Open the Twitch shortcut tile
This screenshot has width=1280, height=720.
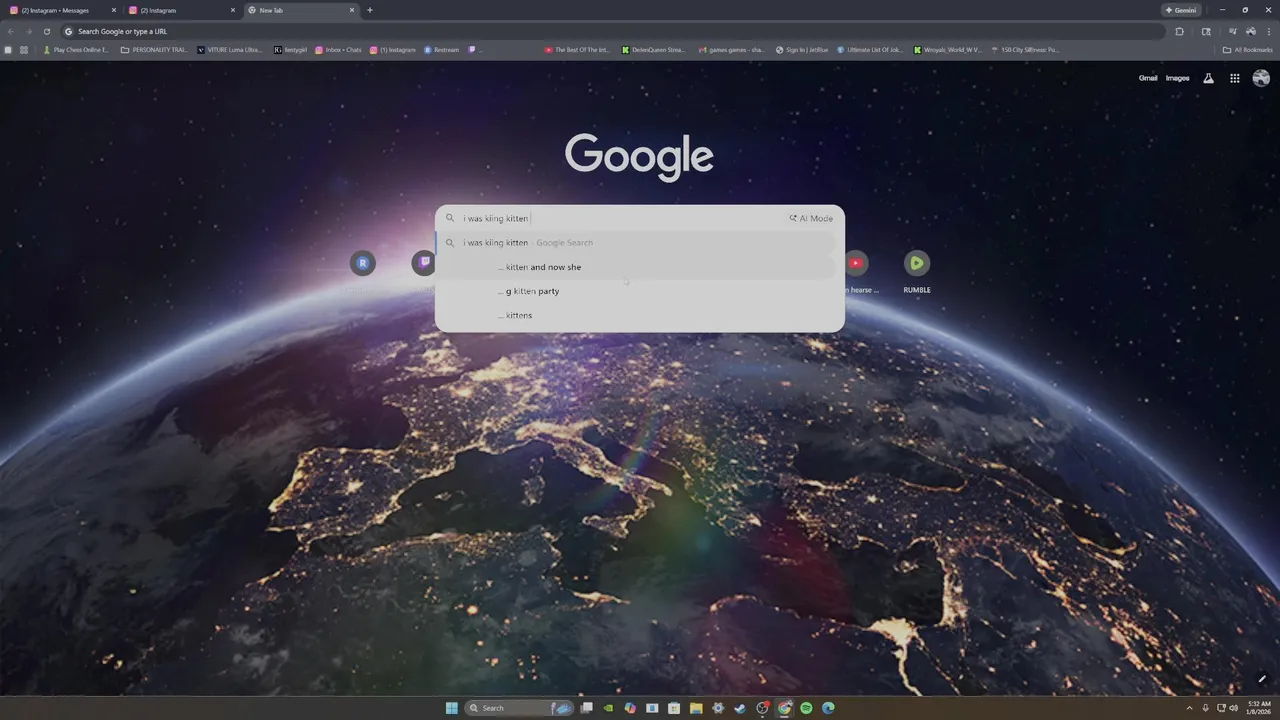click(424, 263)
